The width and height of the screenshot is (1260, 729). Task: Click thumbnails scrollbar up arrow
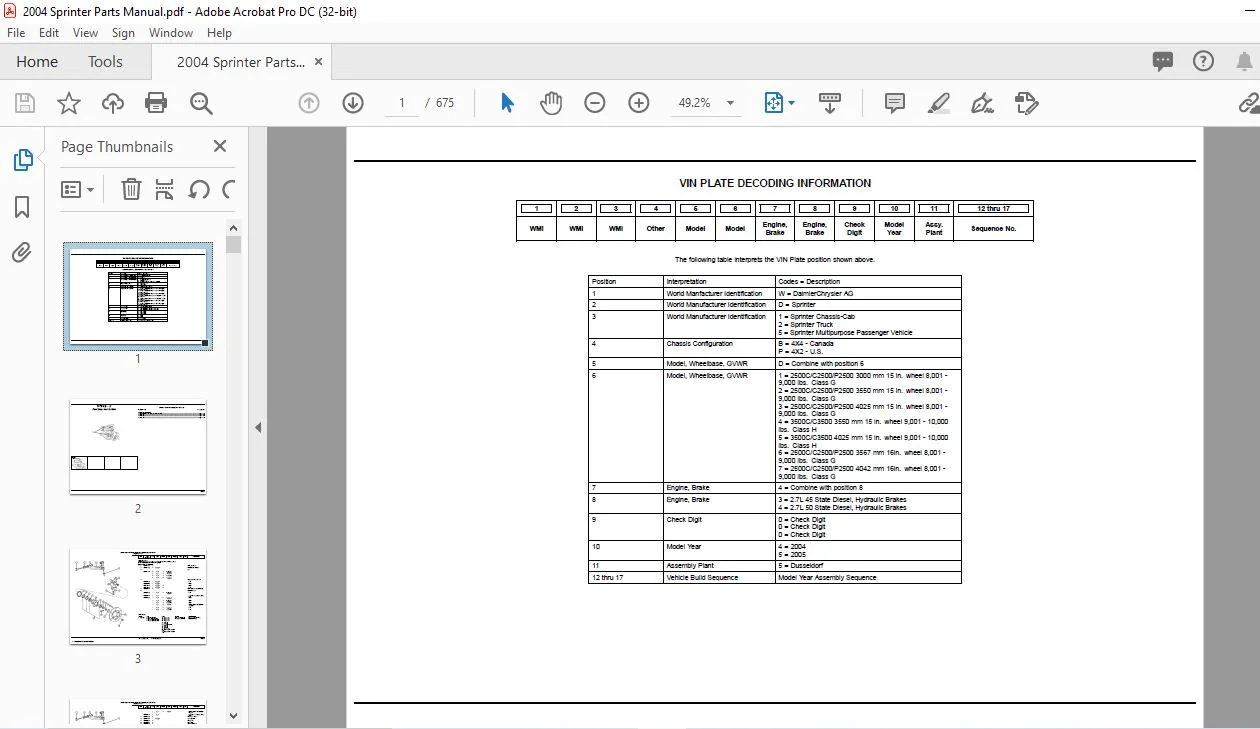[x=234, y=227]
